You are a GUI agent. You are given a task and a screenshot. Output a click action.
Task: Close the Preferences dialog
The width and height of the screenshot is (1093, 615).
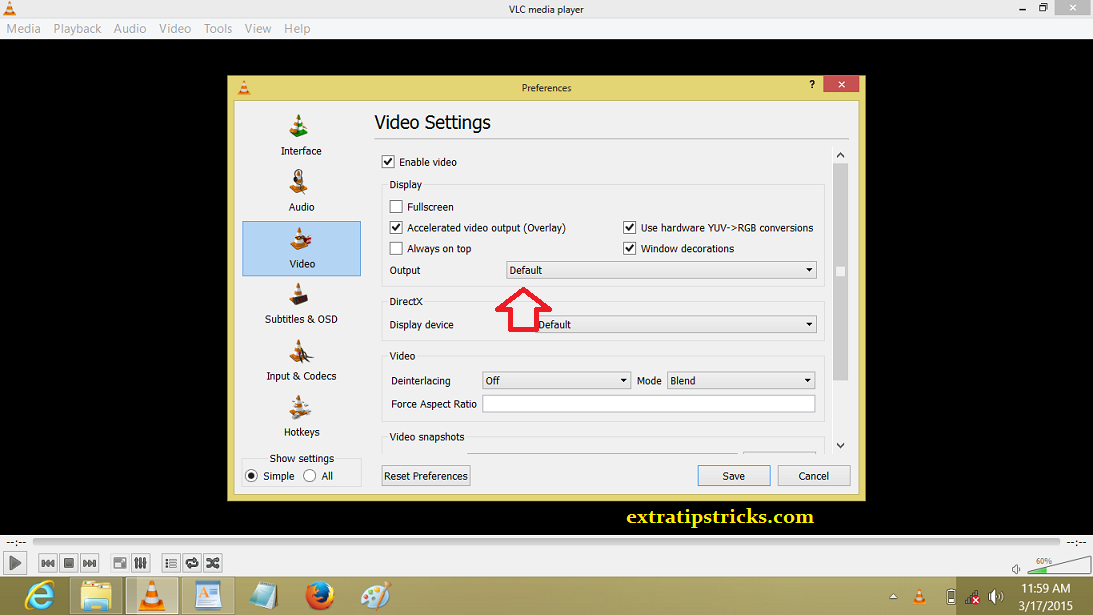[x=841, y=84]
